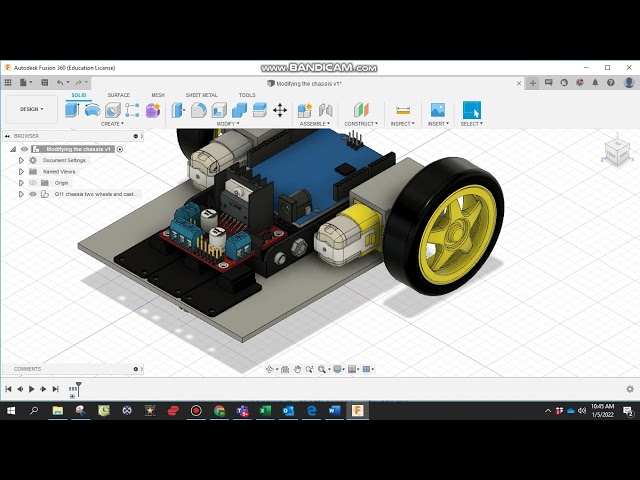Select the Joint tool

325,110
